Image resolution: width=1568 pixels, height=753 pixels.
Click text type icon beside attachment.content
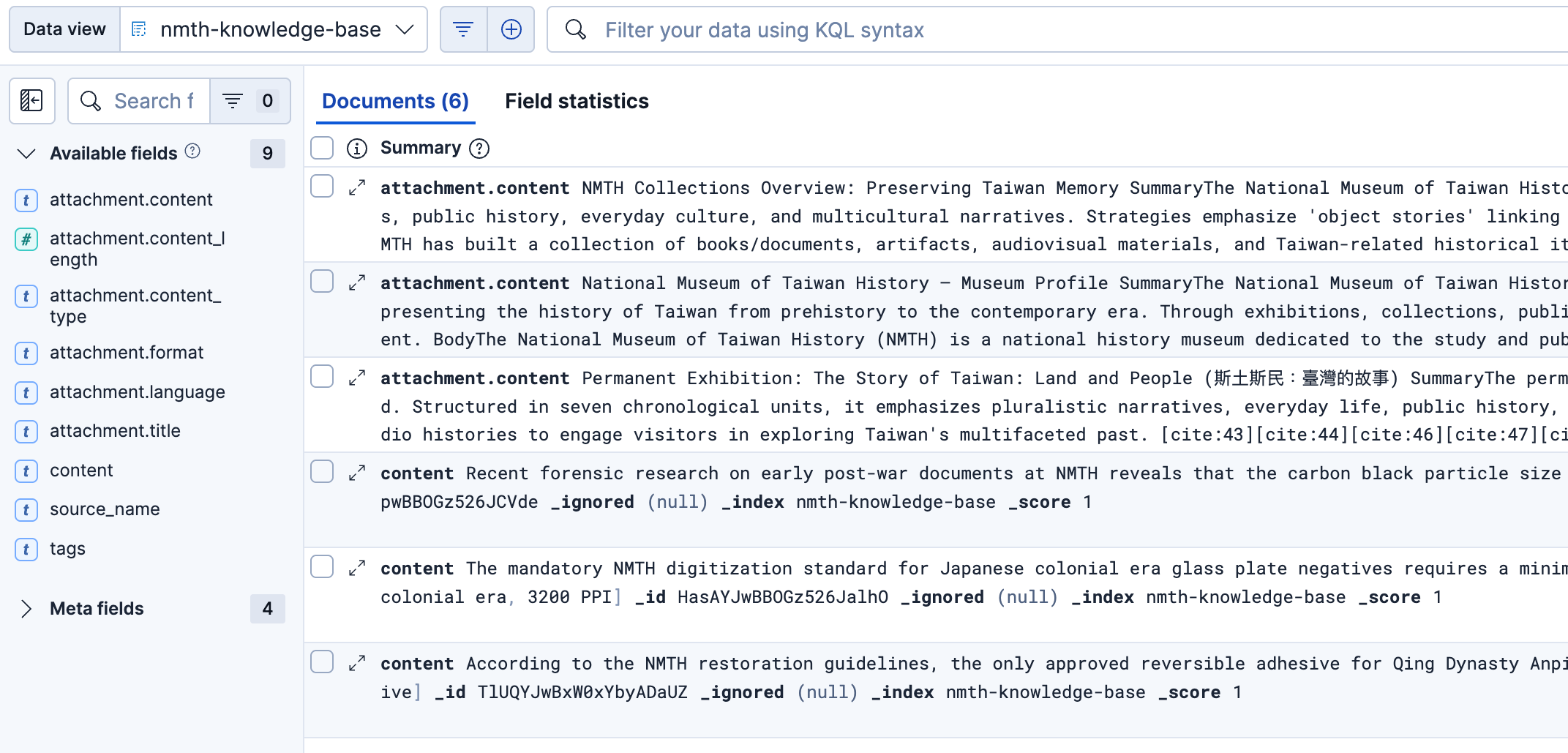pyautogui.click(x=26, y=200)
